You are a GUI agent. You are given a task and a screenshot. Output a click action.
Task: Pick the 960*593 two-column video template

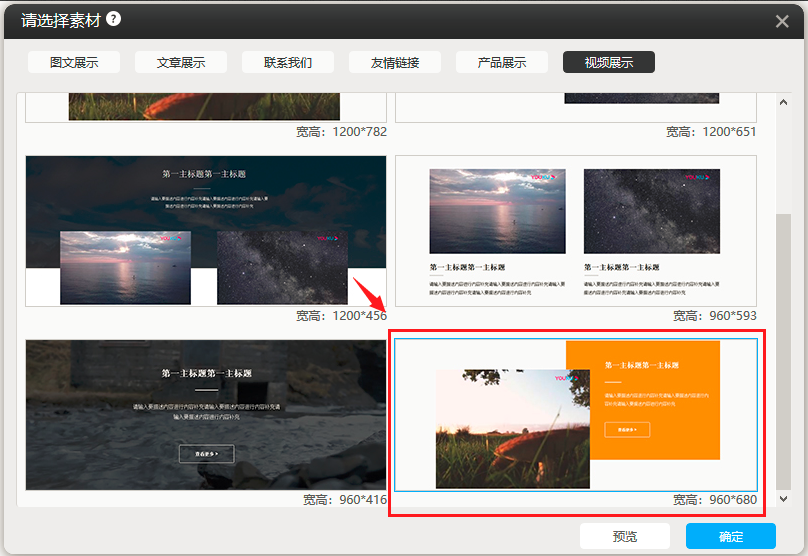tap(576, 230)
